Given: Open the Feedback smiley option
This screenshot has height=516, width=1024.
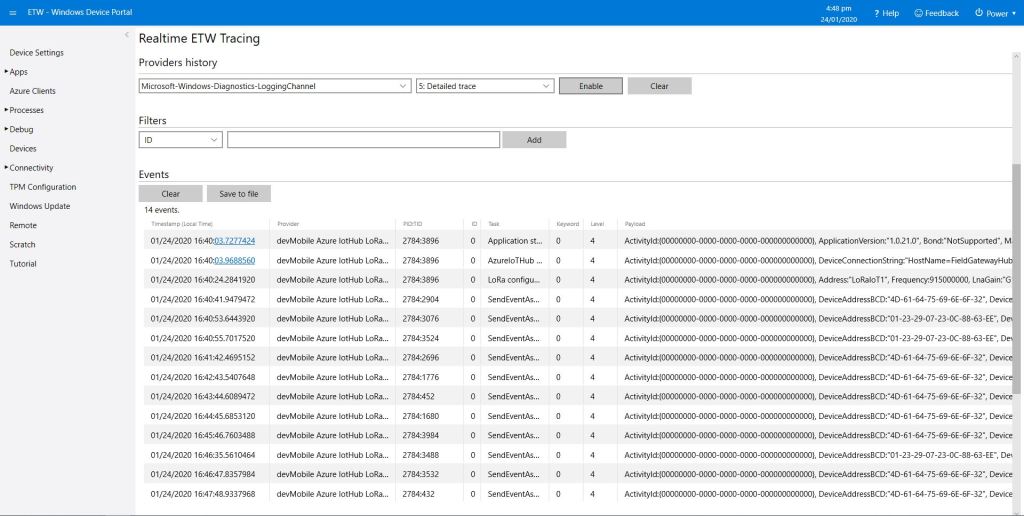Looking at the screenshot, I should pyautogui.click(x=935, y=13).
